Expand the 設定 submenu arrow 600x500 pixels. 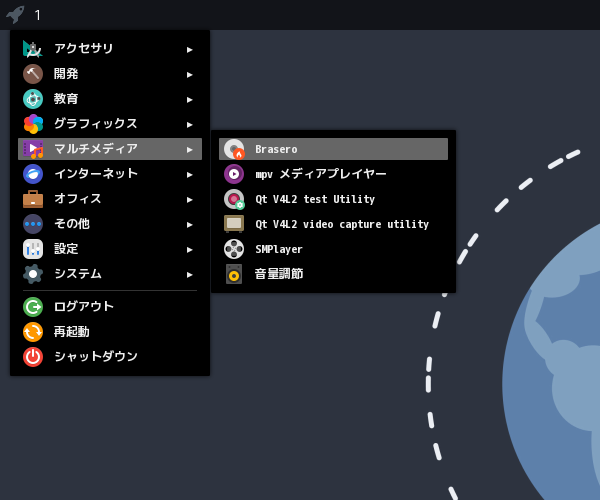pyautogui.click(x=189, y=250)
